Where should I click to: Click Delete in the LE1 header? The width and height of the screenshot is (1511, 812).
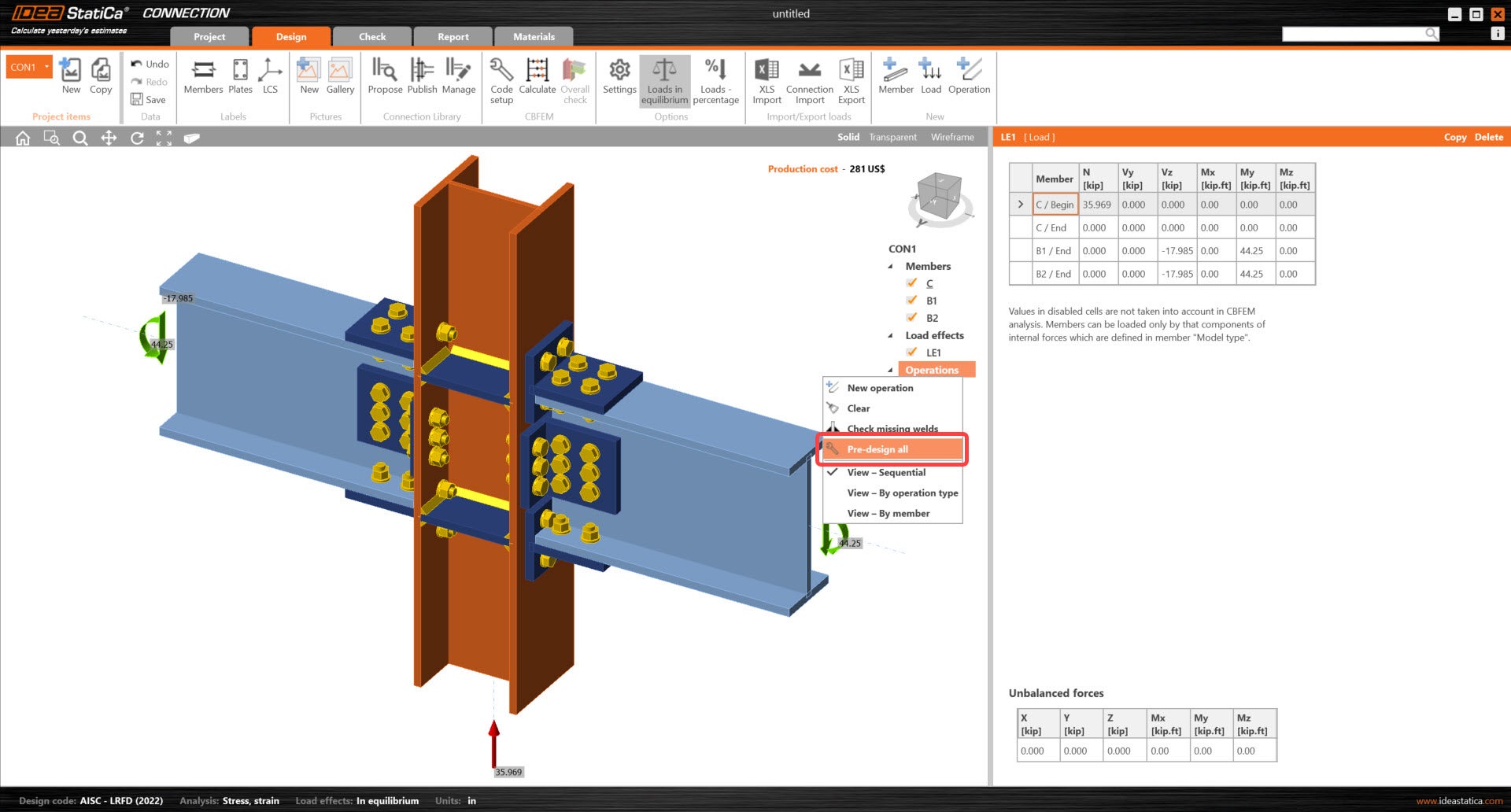pyautogui.click(x=1488, y=137)
